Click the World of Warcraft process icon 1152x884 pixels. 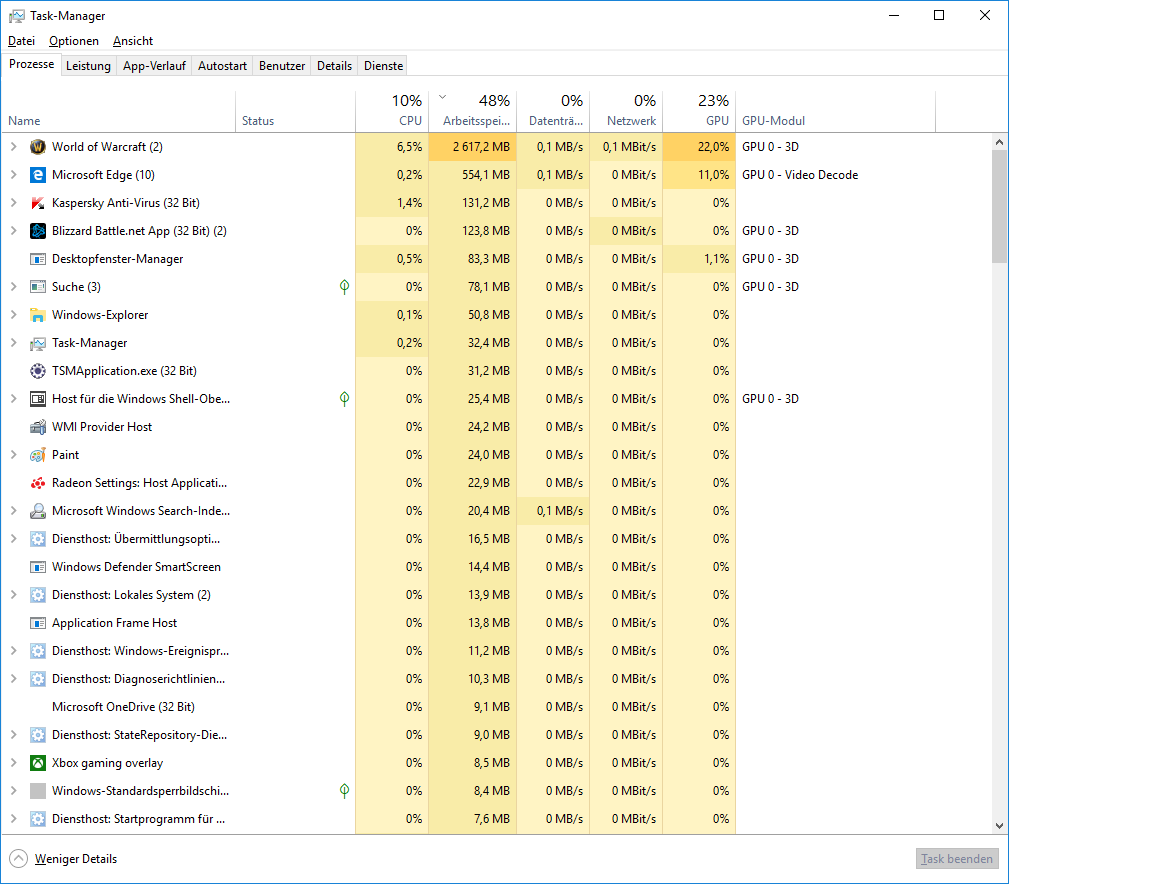click(x=37, y=147)
